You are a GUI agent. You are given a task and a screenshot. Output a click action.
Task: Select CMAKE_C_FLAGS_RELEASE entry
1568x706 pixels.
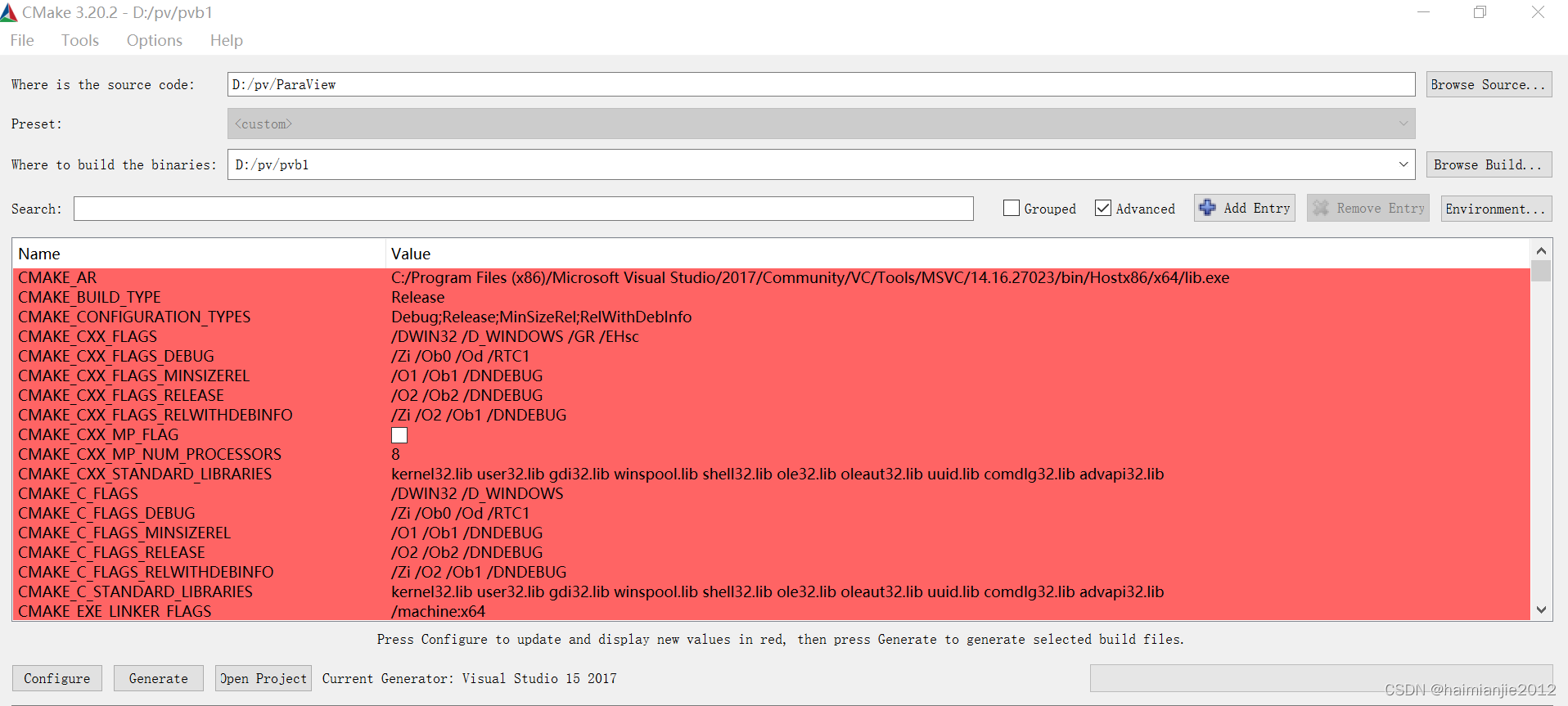coord(111,553)
